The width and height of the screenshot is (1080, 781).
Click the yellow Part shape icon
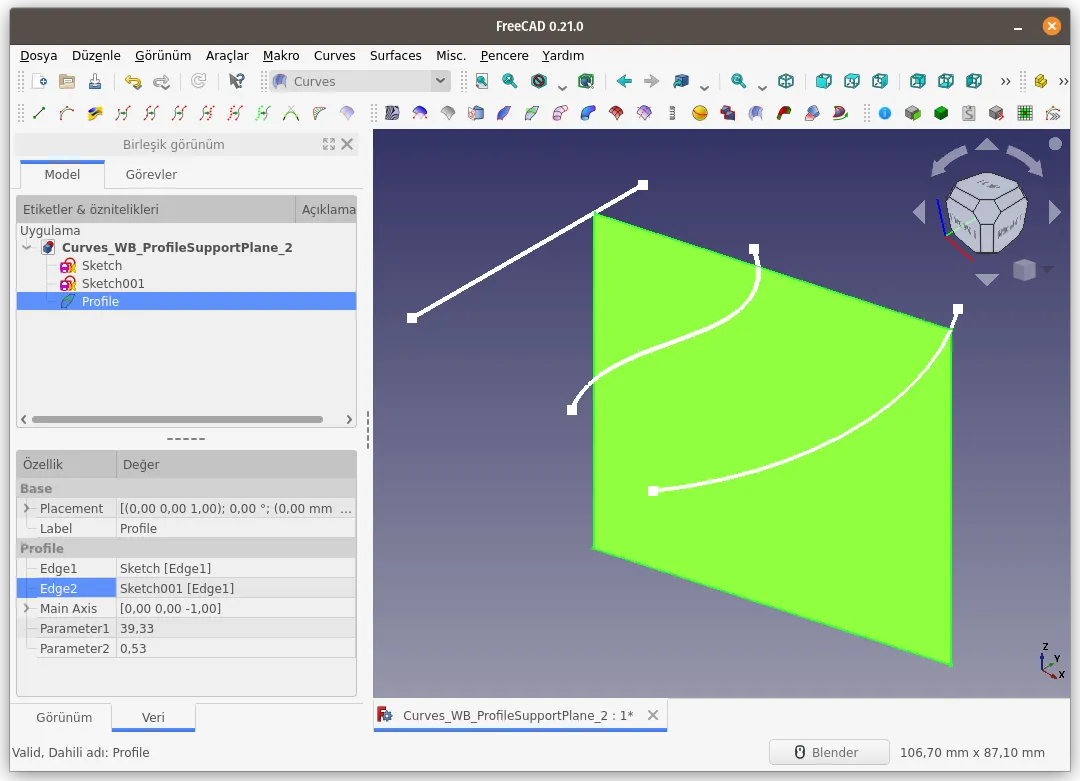pyautogui.click(x=1041, y=81)
